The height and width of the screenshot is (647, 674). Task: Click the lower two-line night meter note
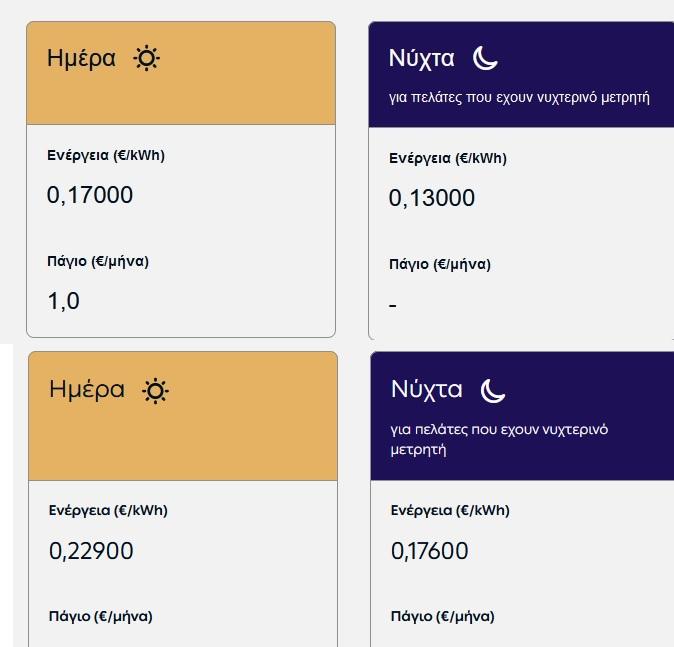pyautogui.click(x=499, y=439)
